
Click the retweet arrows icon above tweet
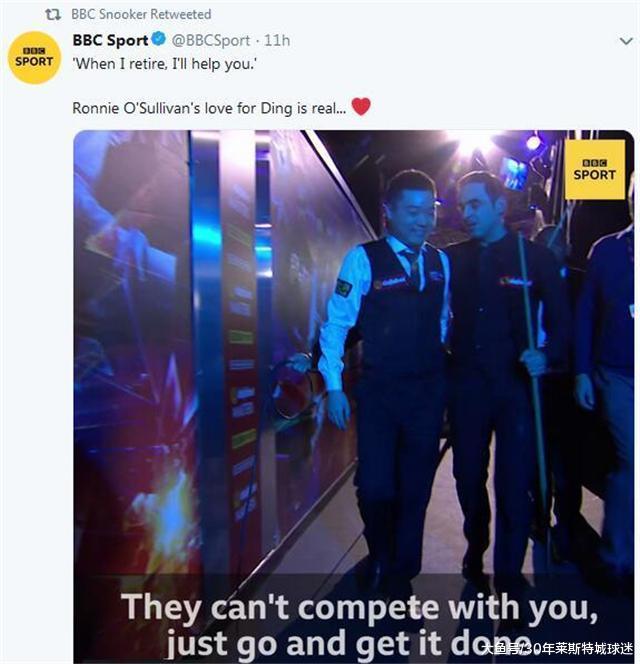click(x=53, y=15)
